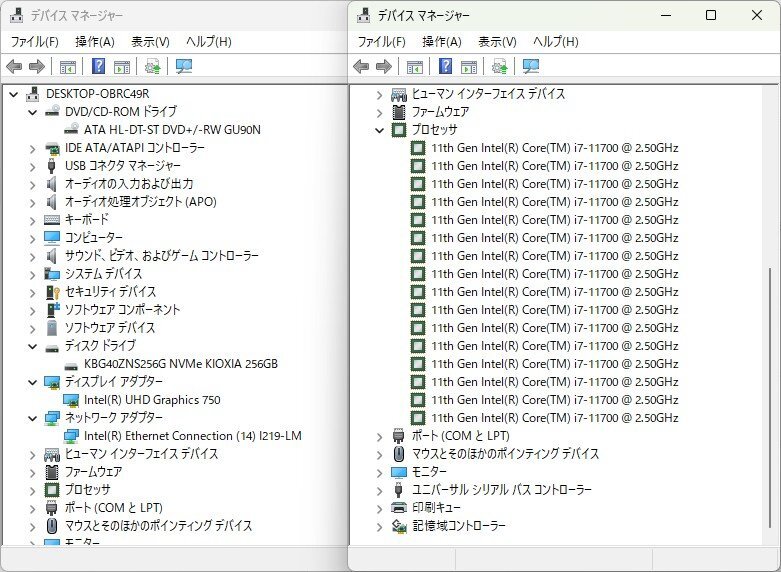The height and width of the screenshot is (572, 781).
Task: Click Scan for hardware changes icon in right window
Action: (531, 66)
